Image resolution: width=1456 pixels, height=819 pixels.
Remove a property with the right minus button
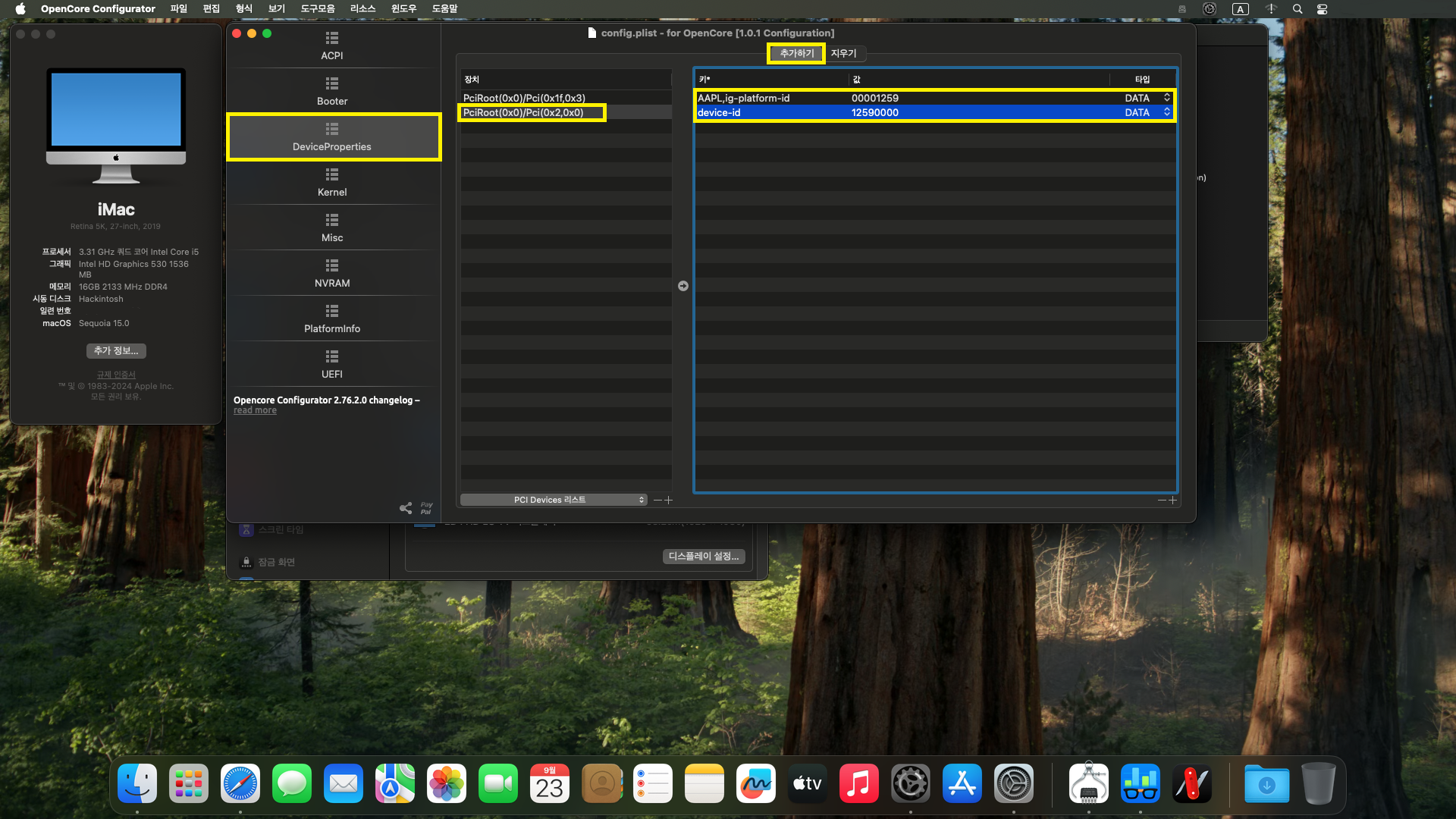(x=1162, y=500)
